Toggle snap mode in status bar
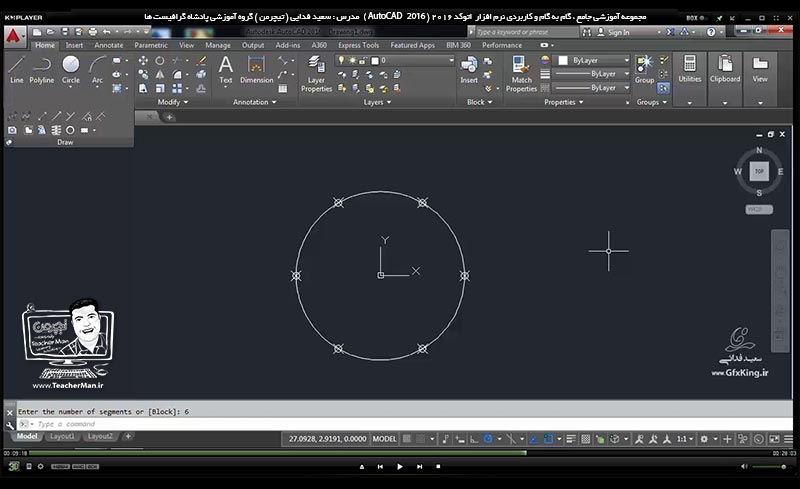Image resolution: width=800 pixels, height=489 pixels. [x=420, y=439]
